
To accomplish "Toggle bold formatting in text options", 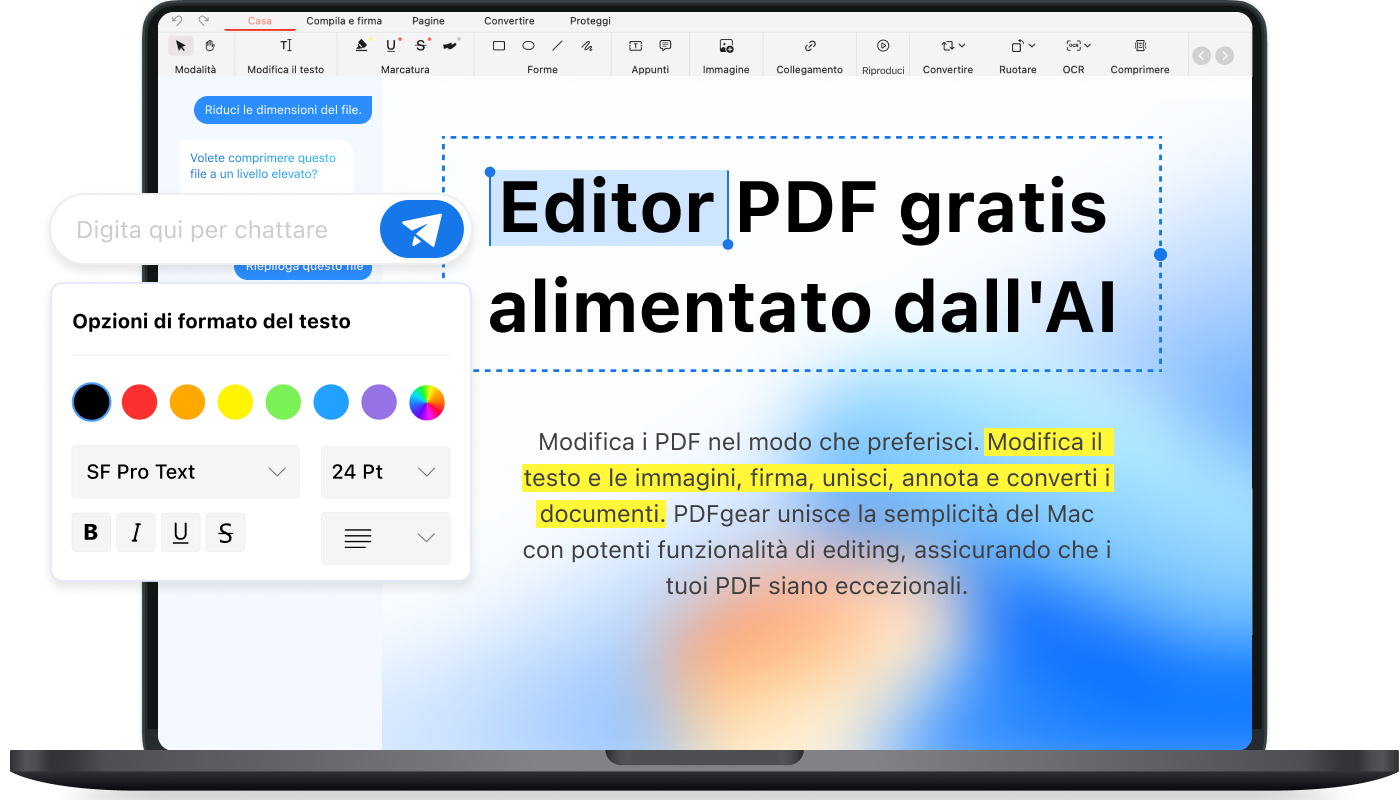I will [91, 532].
